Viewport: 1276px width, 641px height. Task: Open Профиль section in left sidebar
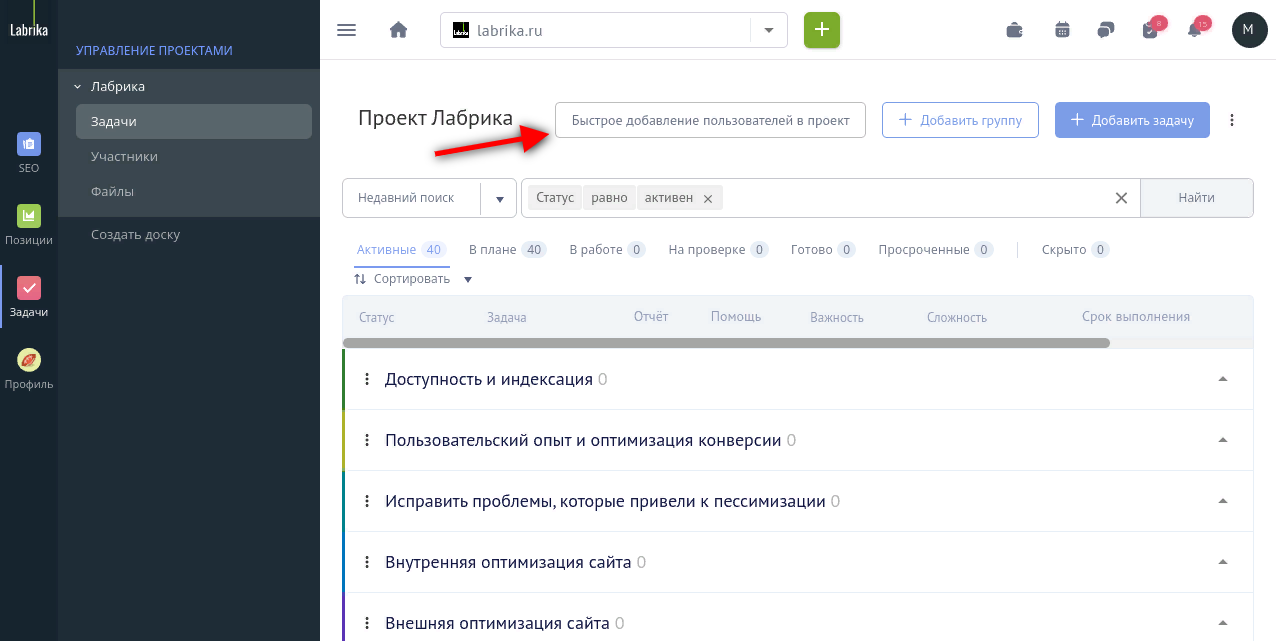coord(29,369)
